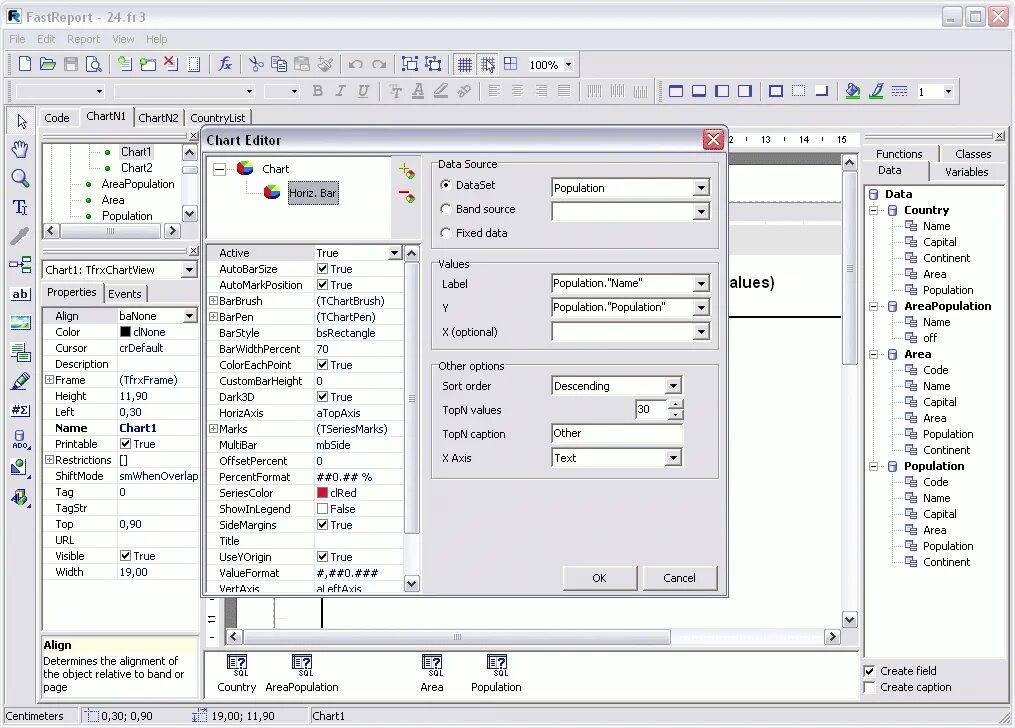Enable the Create caption checkbox

[871, 687]
